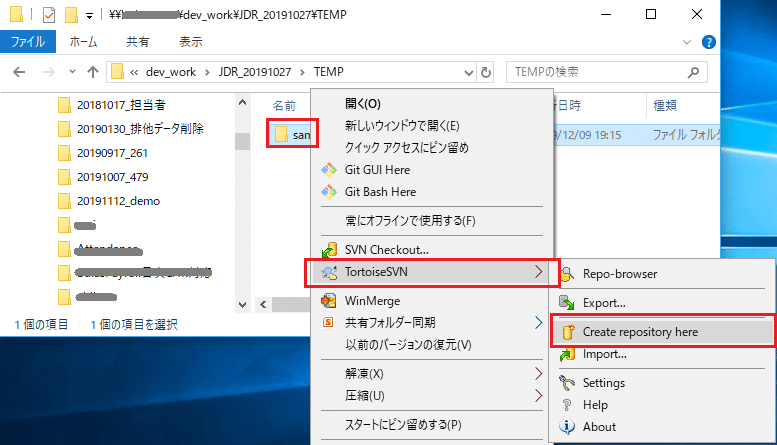
Task: Click the About info icon
Action: (x=567, y=427)
